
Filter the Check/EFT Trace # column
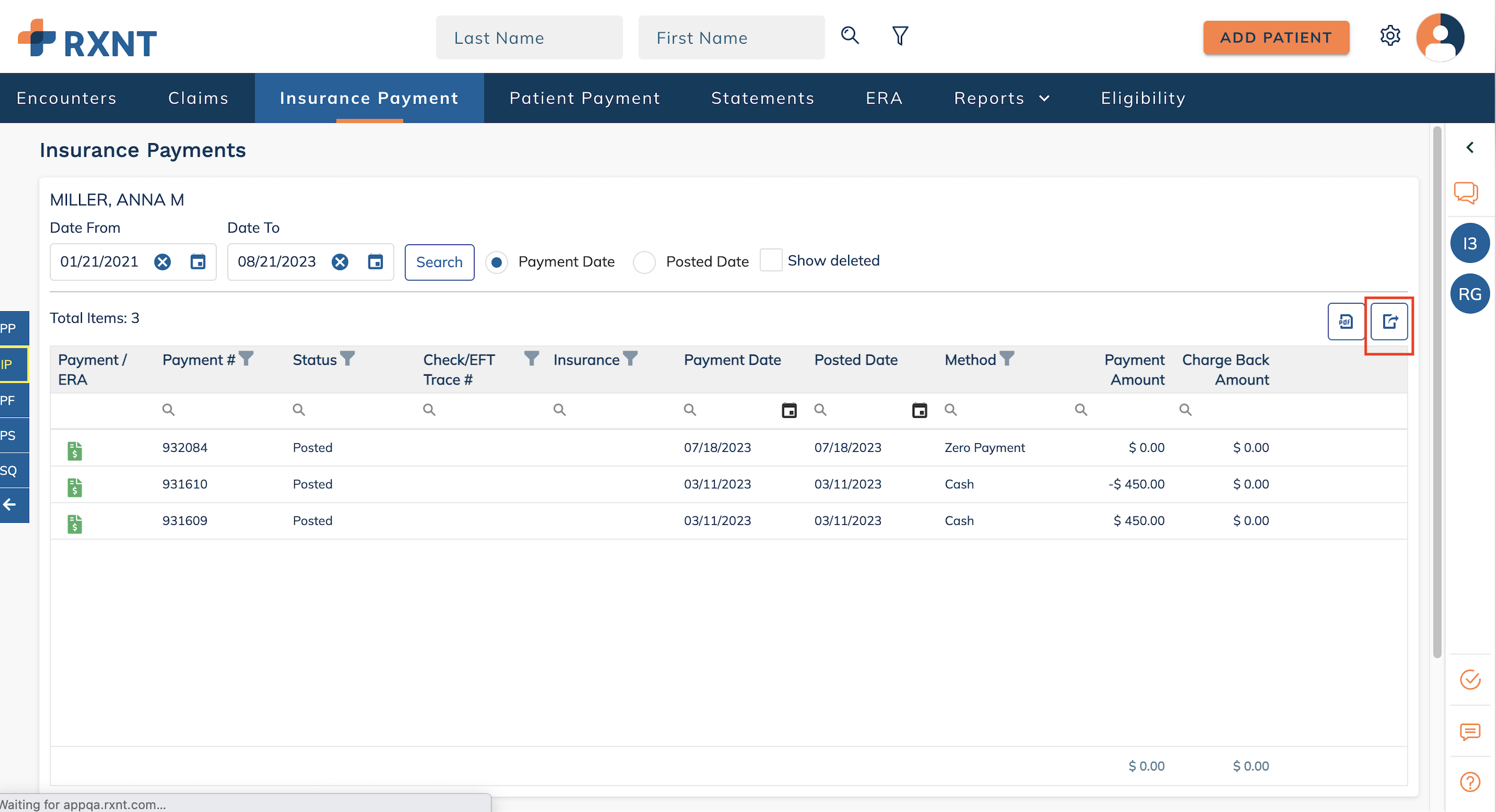(x=531, y=358)
